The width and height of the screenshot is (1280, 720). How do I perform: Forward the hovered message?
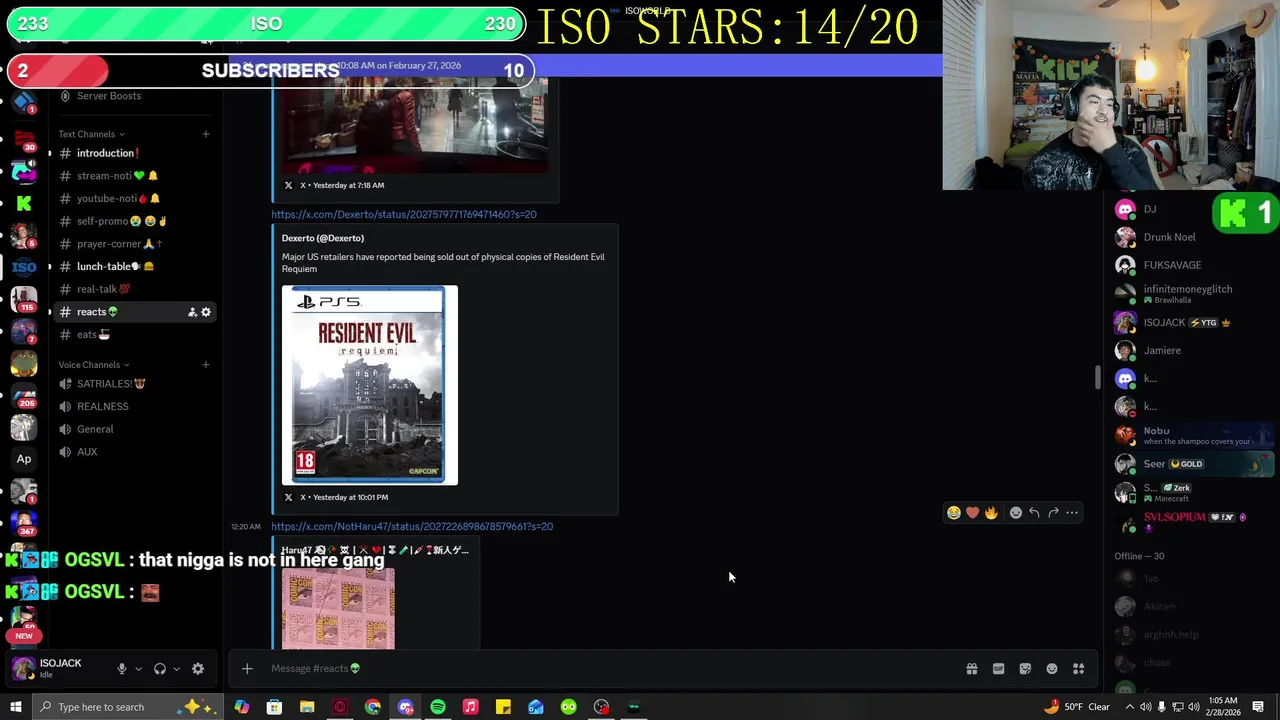1053,513
